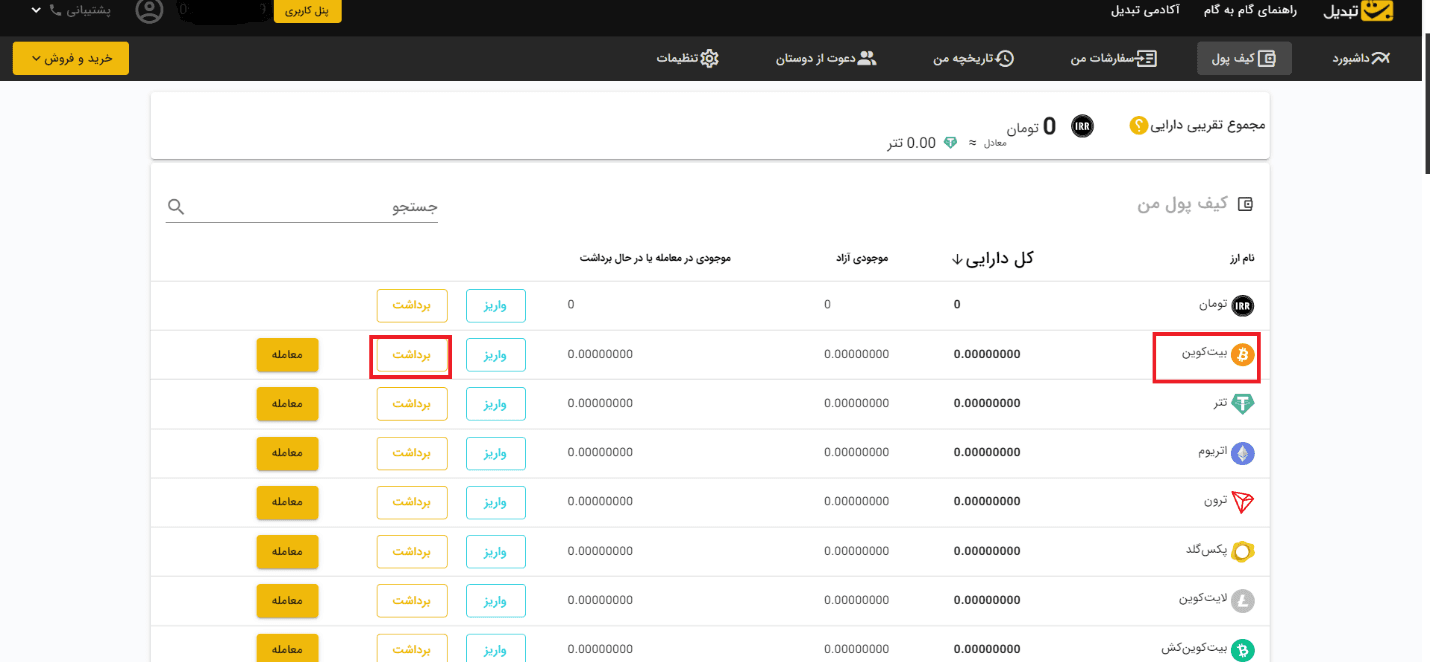Click واریز in the لایت‌کوین row

tap(496, 601)
